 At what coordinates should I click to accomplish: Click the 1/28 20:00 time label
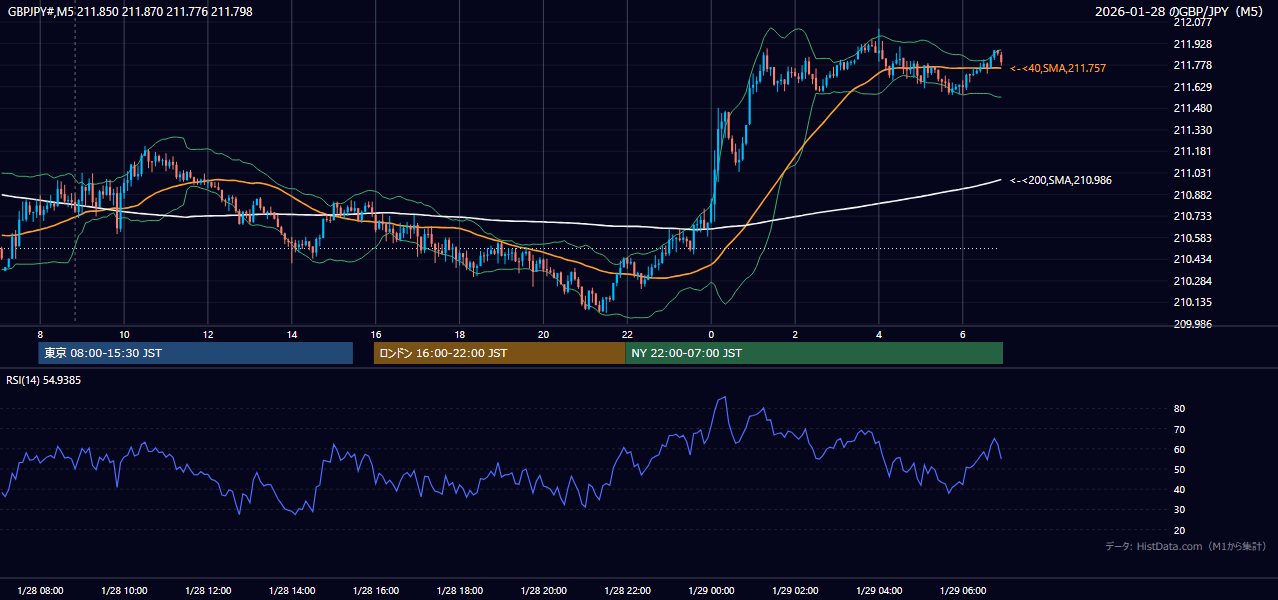544,590
